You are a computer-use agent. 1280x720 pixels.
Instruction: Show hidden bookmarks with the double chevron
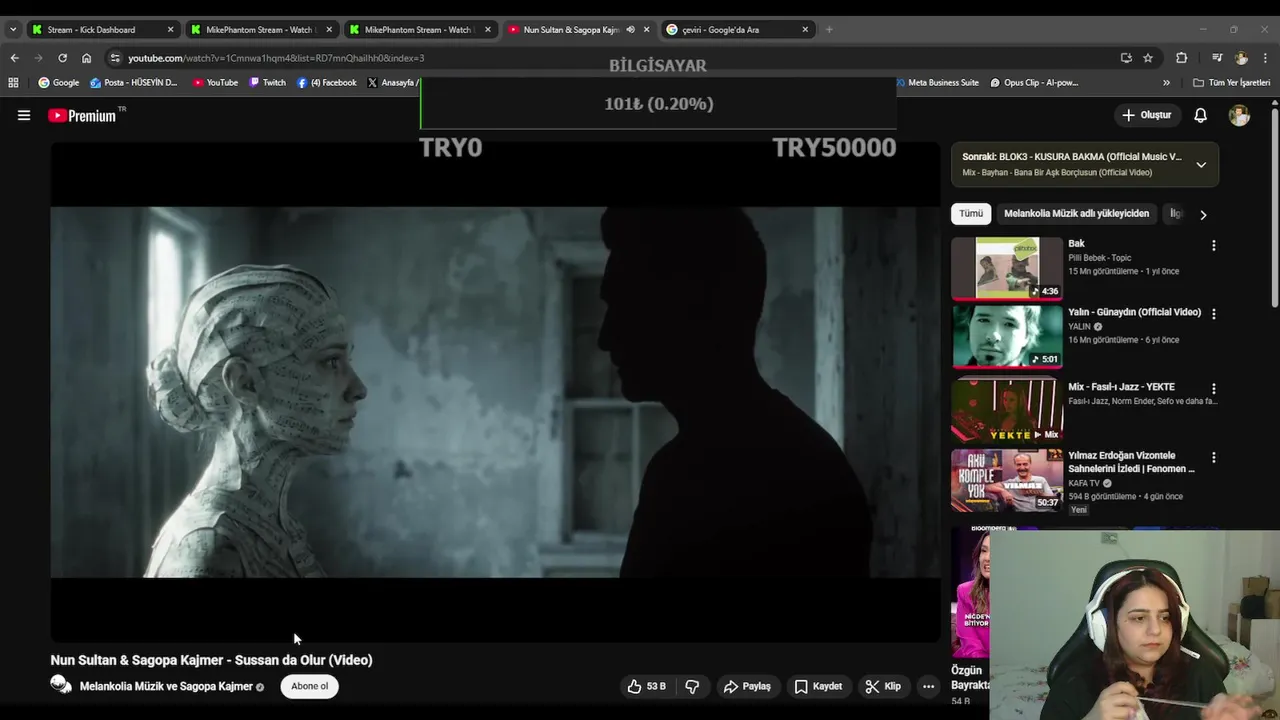(1166, 83)
